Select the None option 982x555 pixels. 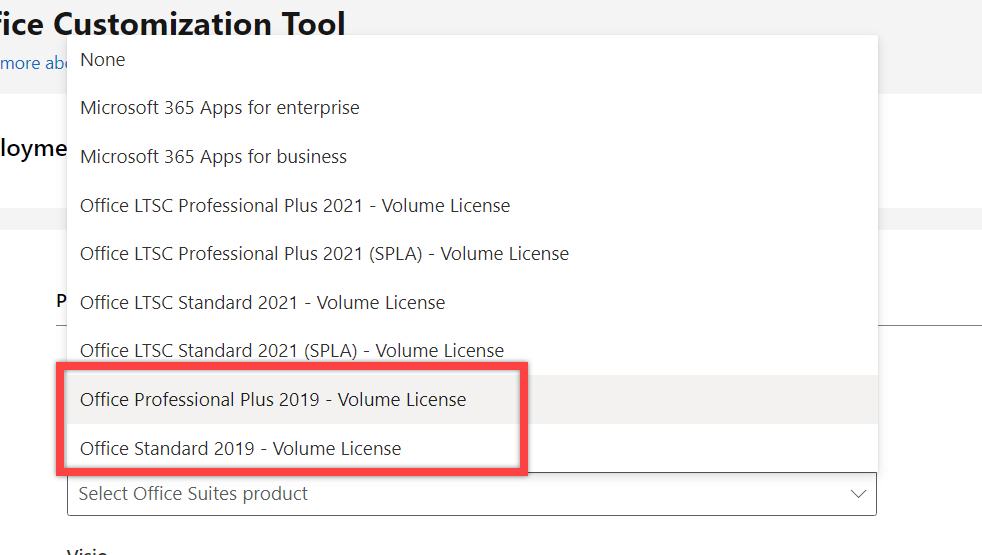(x=472, y=60)
